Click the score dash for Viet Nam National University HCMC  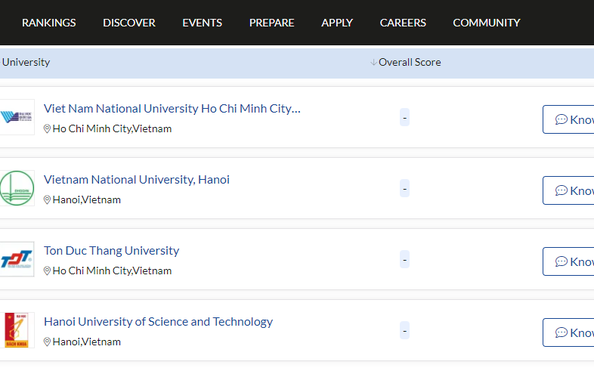(405, 117)
